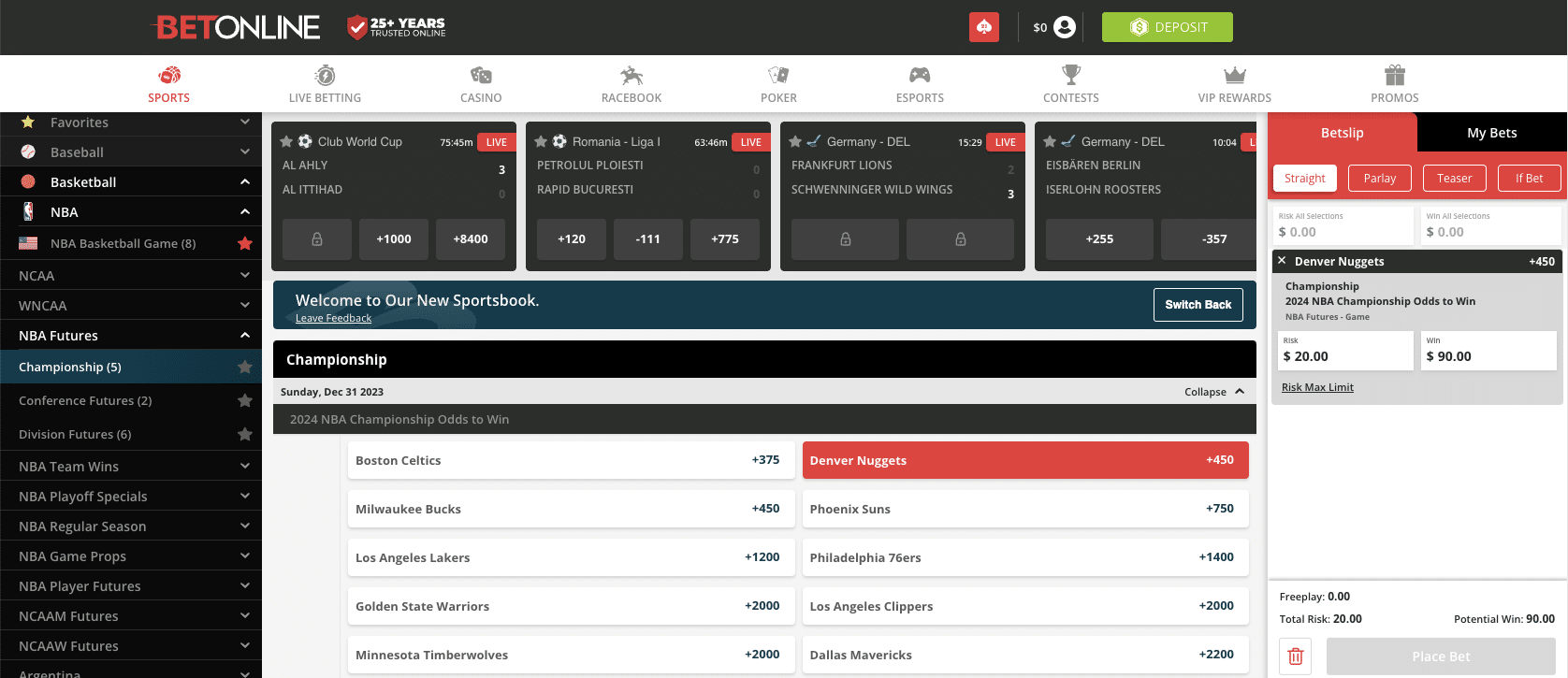Click the basketball icon next to Basketball
This screenshot has width=1568, height=678.
tap(28, 181)
